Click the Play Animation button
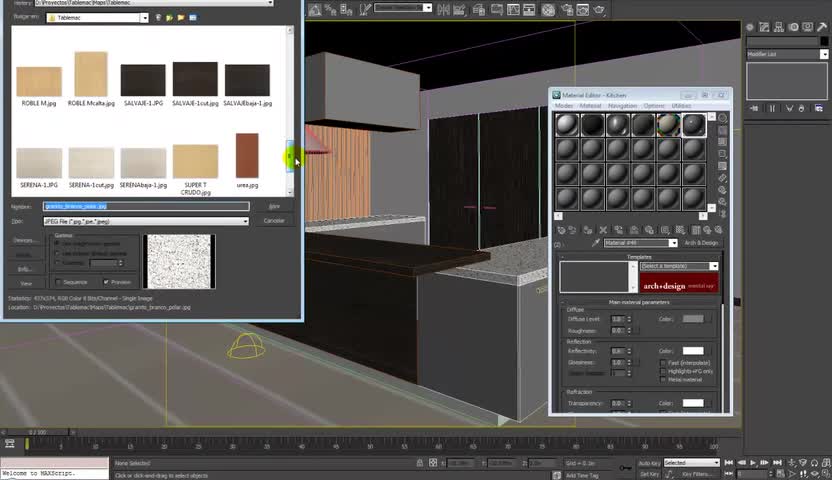 pyautogui.click(x=754, y=463)
